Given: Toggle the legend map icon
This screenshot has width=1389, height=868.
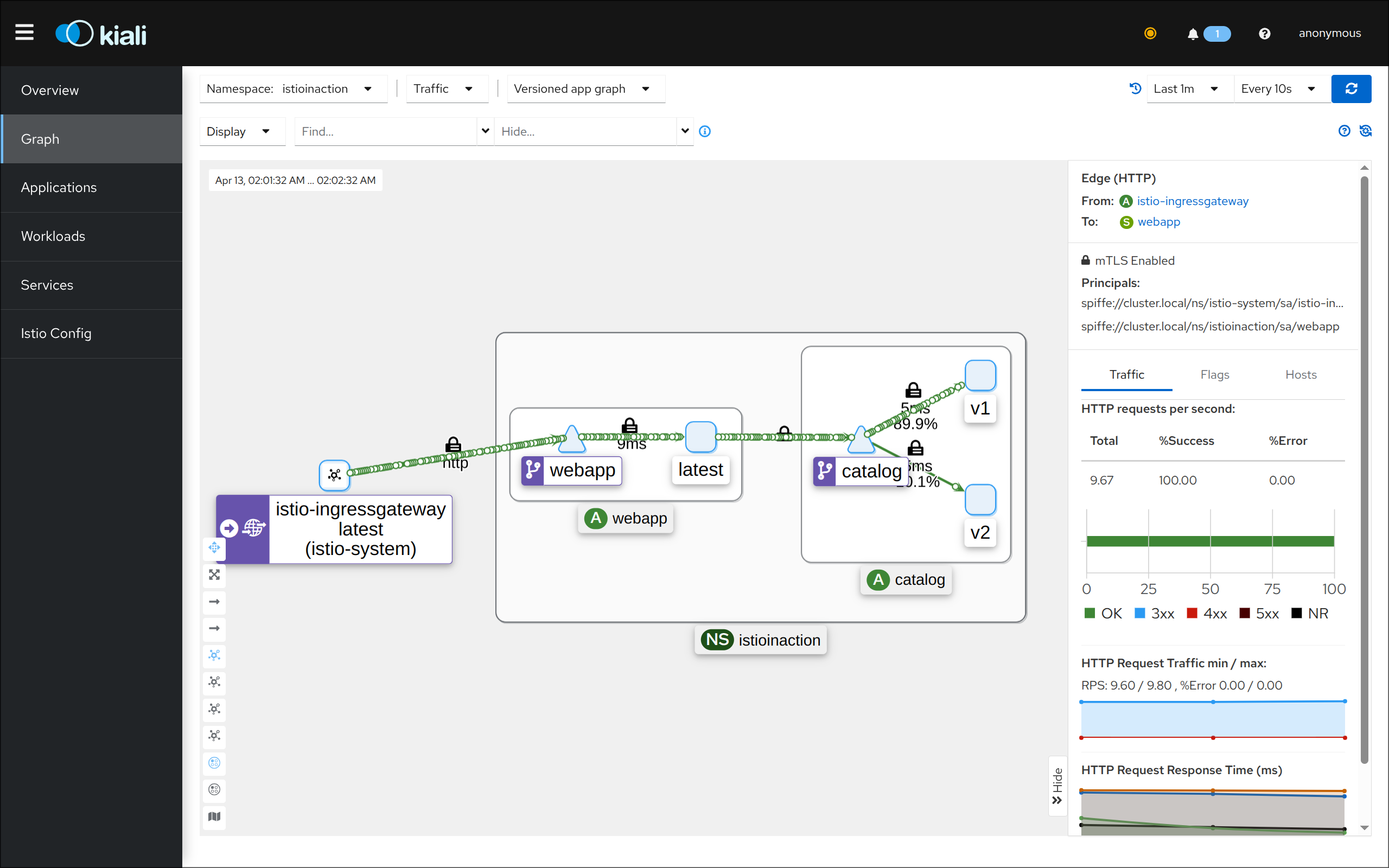Looking at the screenshot, I should [214, 816].
